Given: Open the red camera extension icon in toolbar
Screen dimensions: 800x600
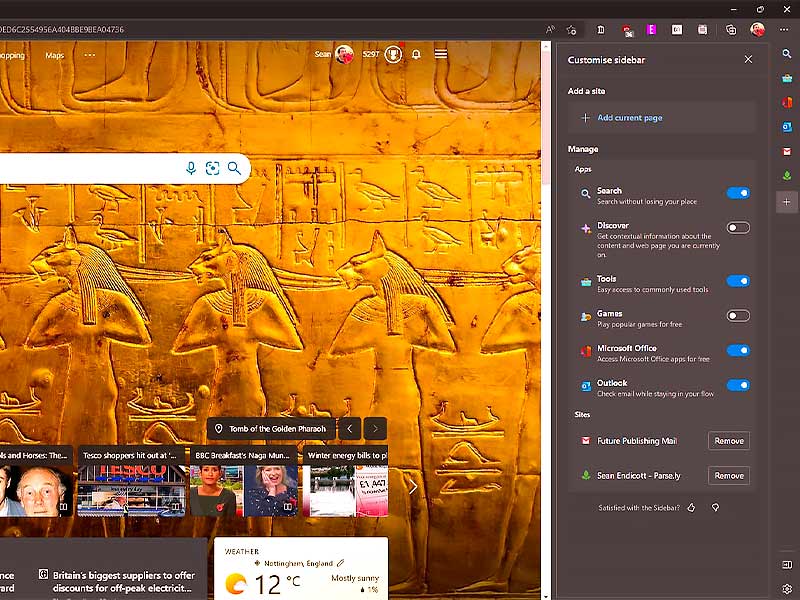Looking at the screenshot, I should click(627, 30).
